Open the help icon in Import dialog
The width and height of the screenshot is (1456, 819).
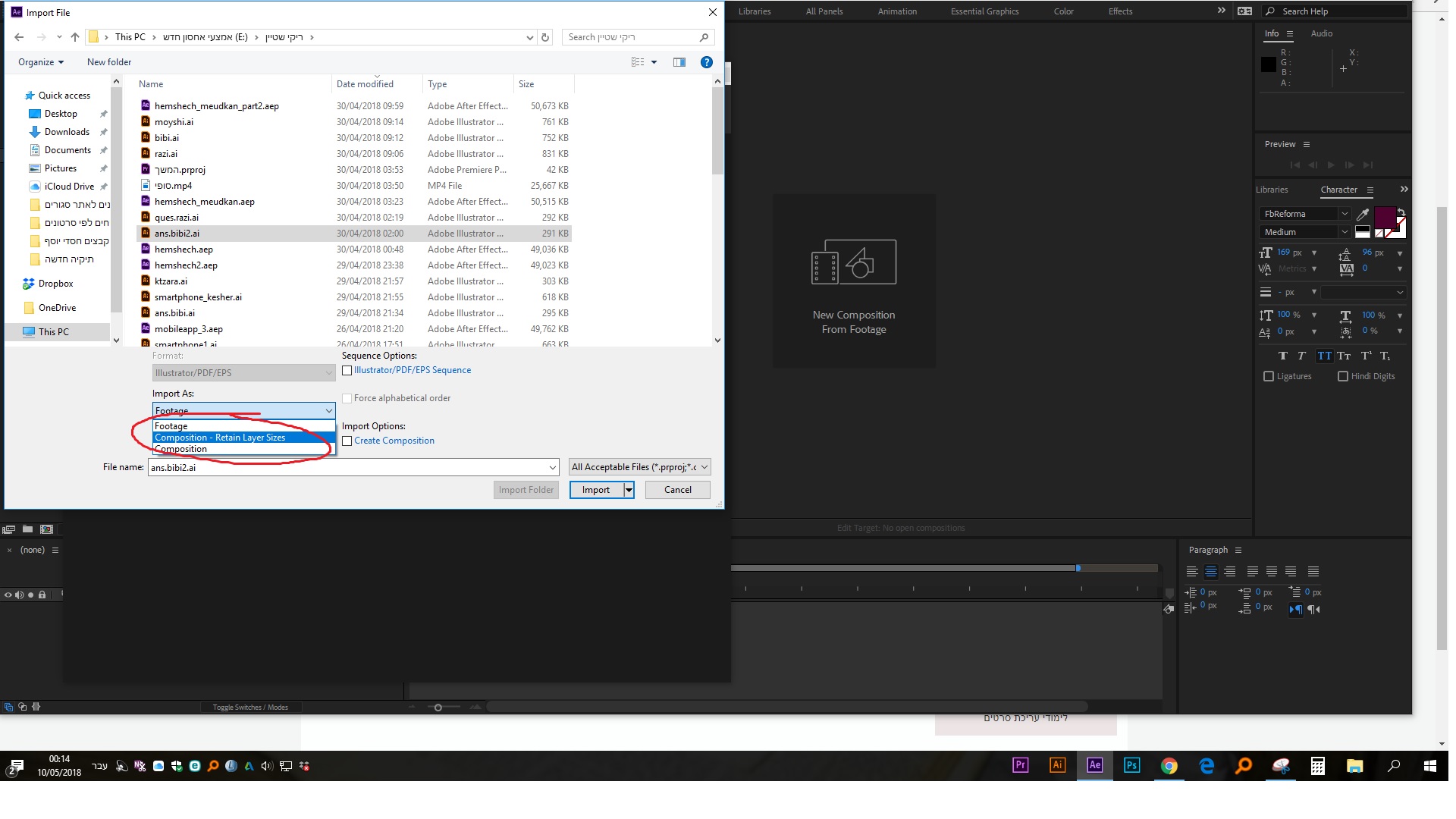[706, 62]
